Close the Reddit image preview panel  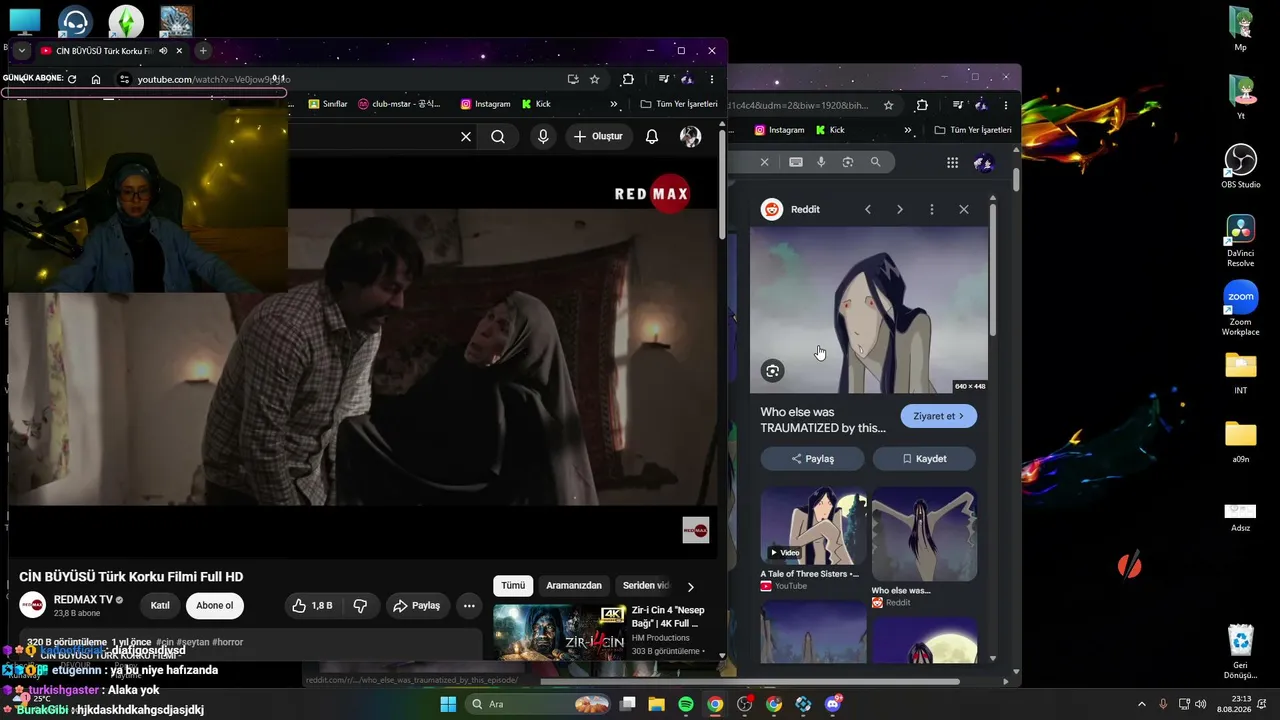pos(964,209)
